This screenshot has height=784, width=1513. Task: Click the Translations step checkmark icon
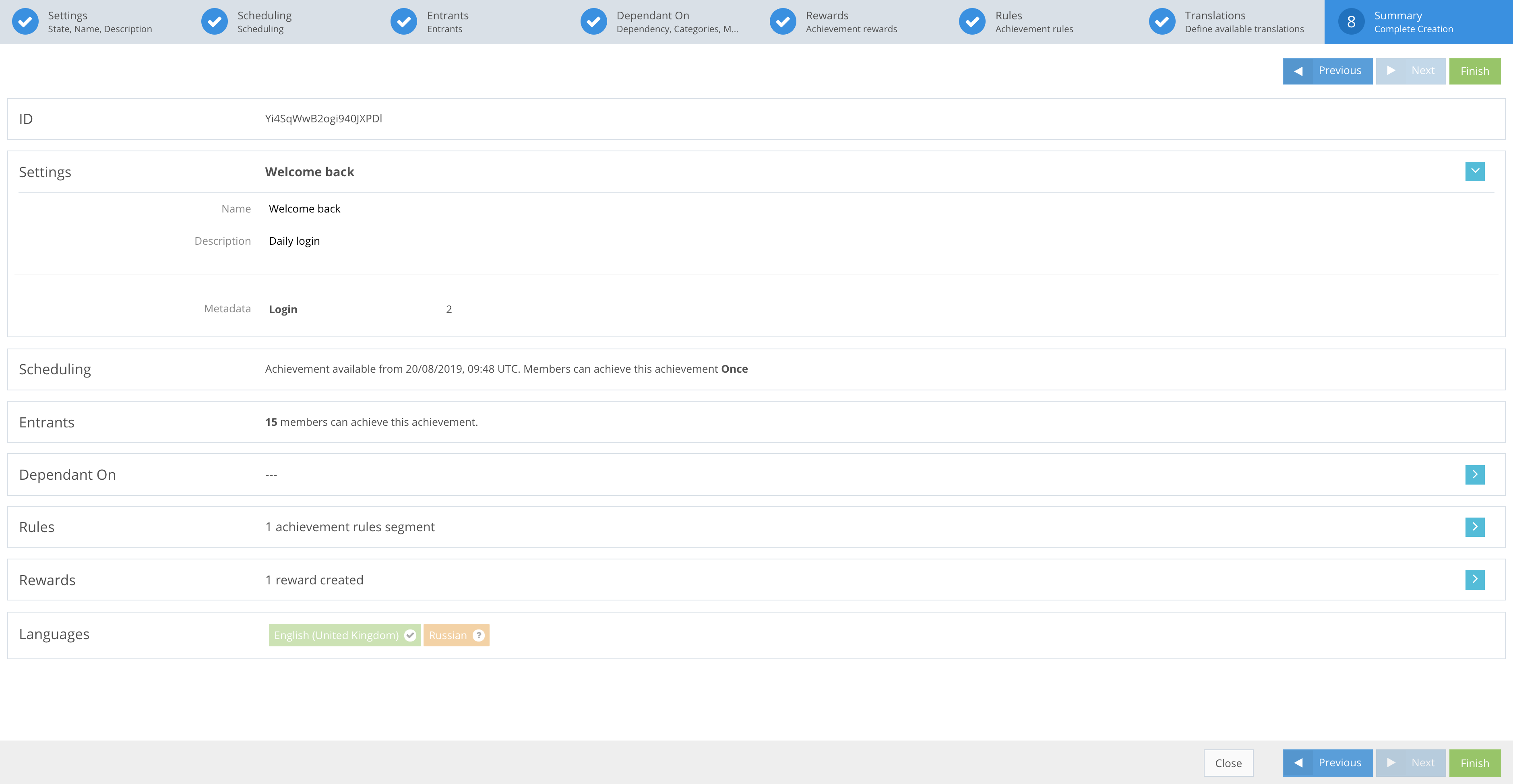pyautogui.click(x=1162, y=21)
